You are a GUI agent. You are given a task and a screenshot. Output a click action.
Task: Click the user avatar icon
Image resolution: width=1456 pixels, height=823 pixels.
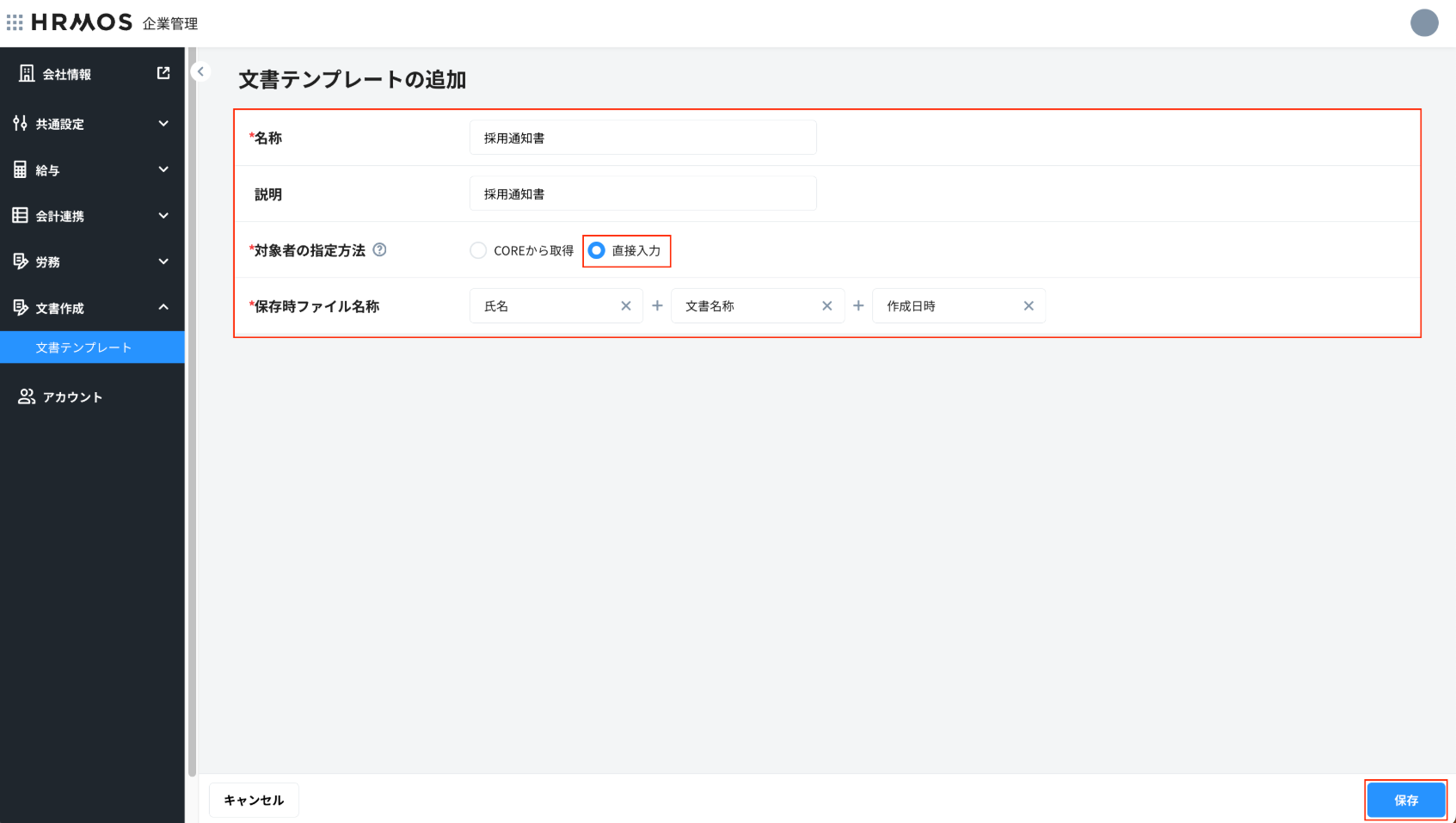tap(1424, 23)
